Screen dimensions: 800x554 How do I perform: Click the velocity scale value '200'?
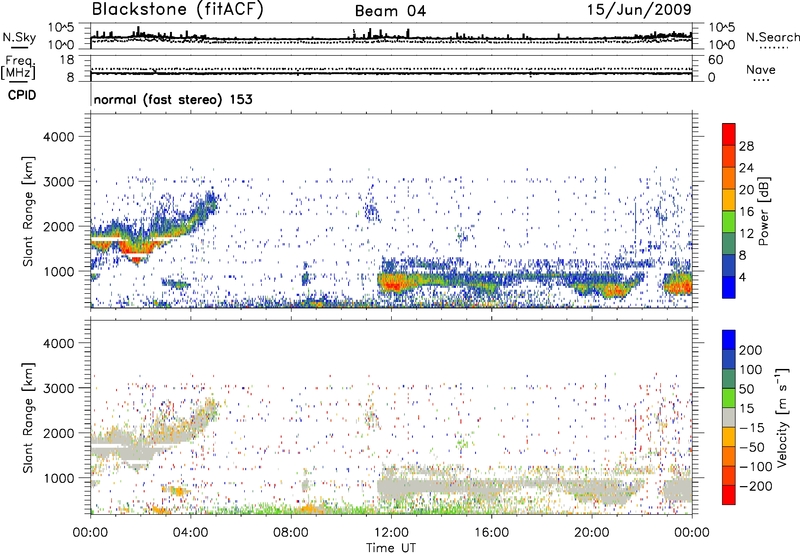click(x=751, y=350)
